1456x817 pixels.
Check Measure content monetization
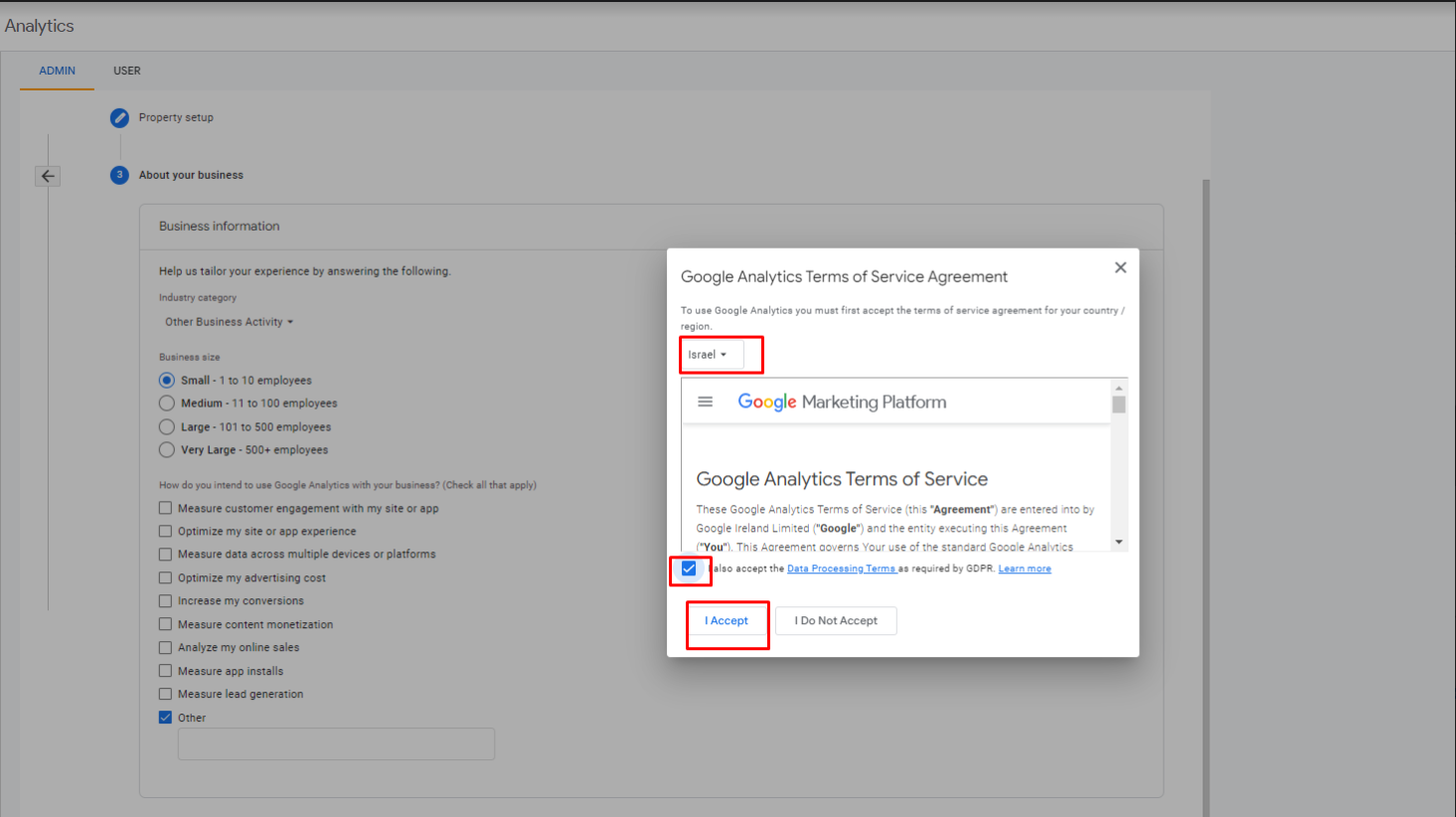(165, 624)
